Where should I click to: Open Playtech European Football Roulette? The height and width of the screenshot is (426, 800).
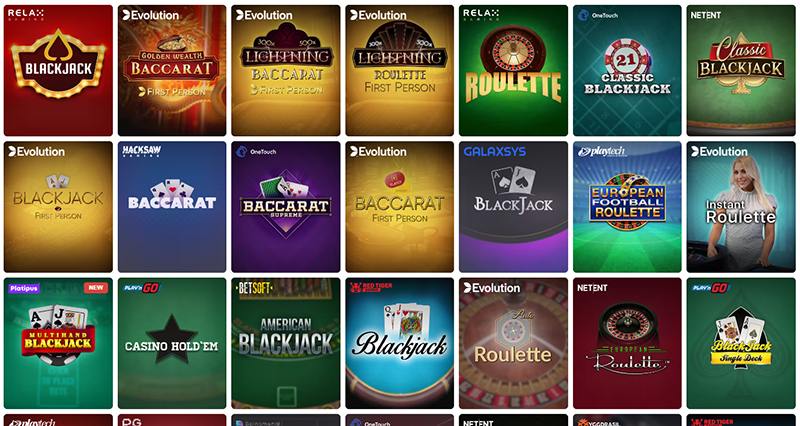(627, 207)
